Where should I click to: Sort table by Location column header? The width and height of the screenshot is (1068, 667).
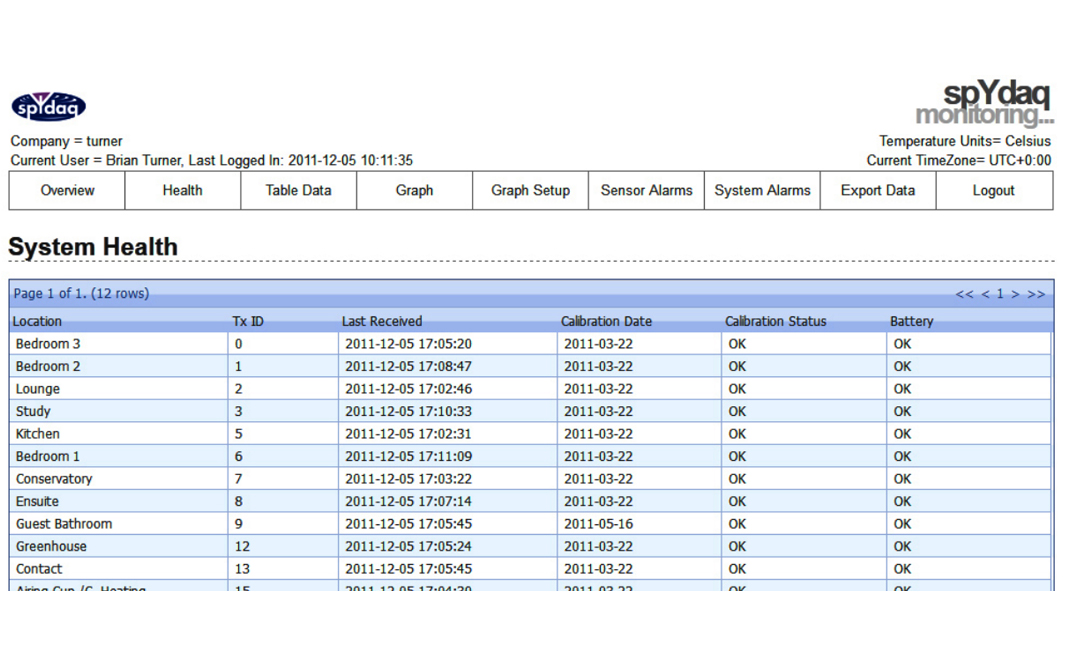tap(37, 321)
